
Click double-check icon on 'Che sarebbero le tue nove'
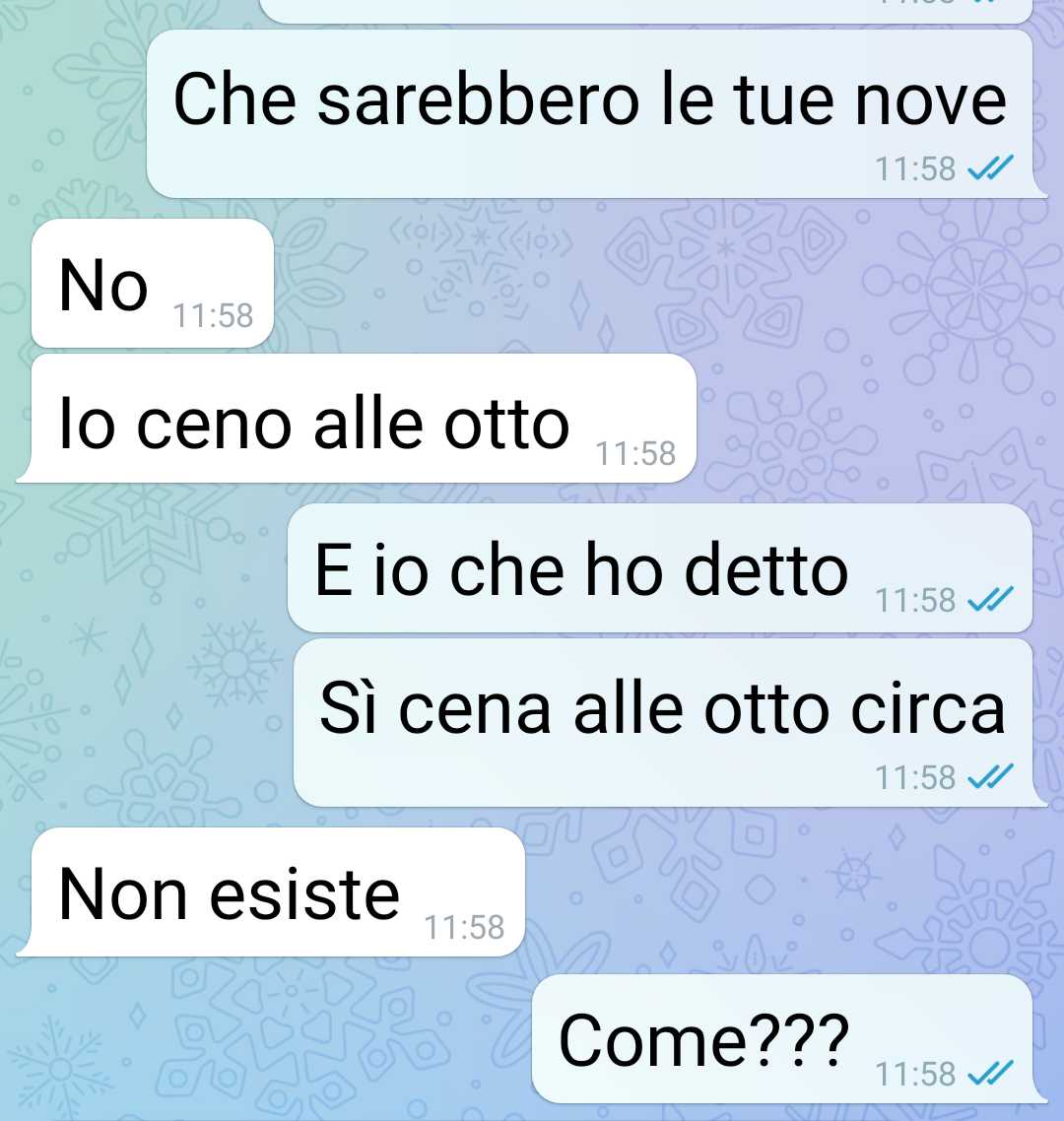pos(990,168)
